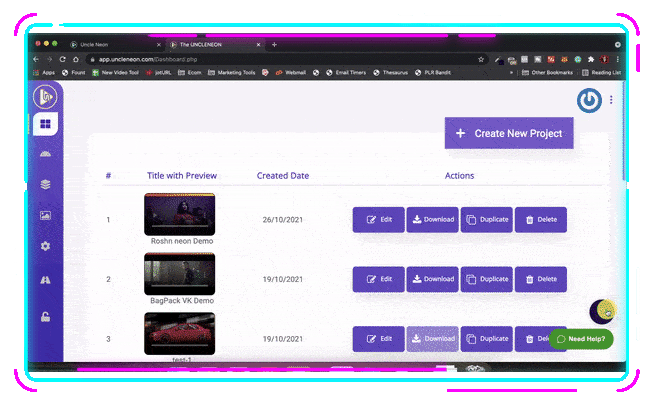This screenshot has width=654, height=411.
Task: Open the Thesaurus bookmark
Action: click(x=391, y=73)
